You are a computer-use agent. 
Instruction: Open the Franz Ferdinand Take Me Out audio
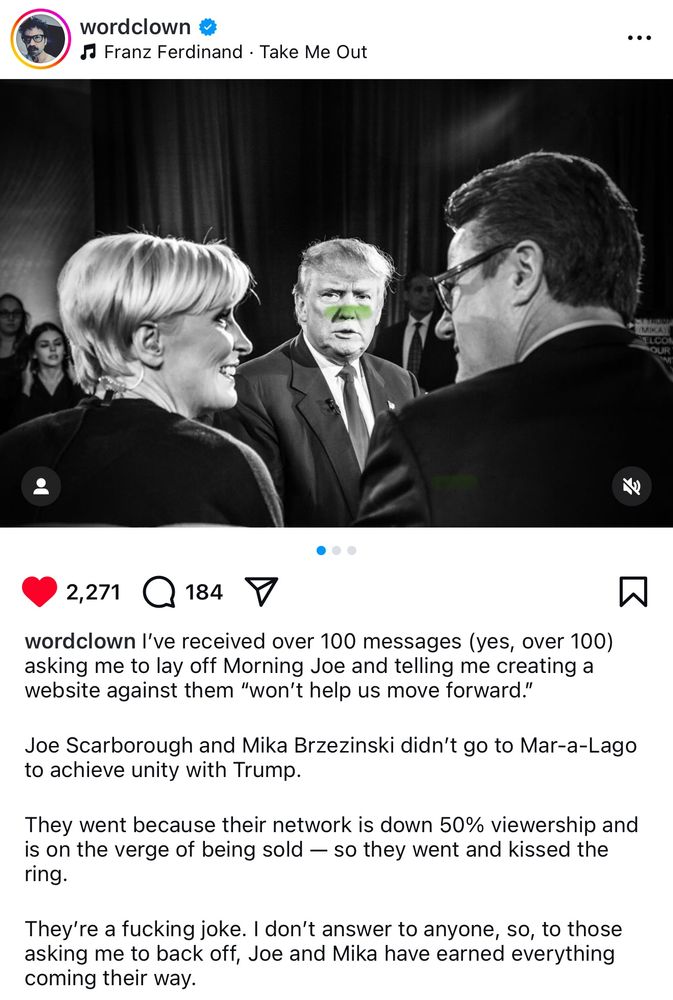click(x=235, y=52)
